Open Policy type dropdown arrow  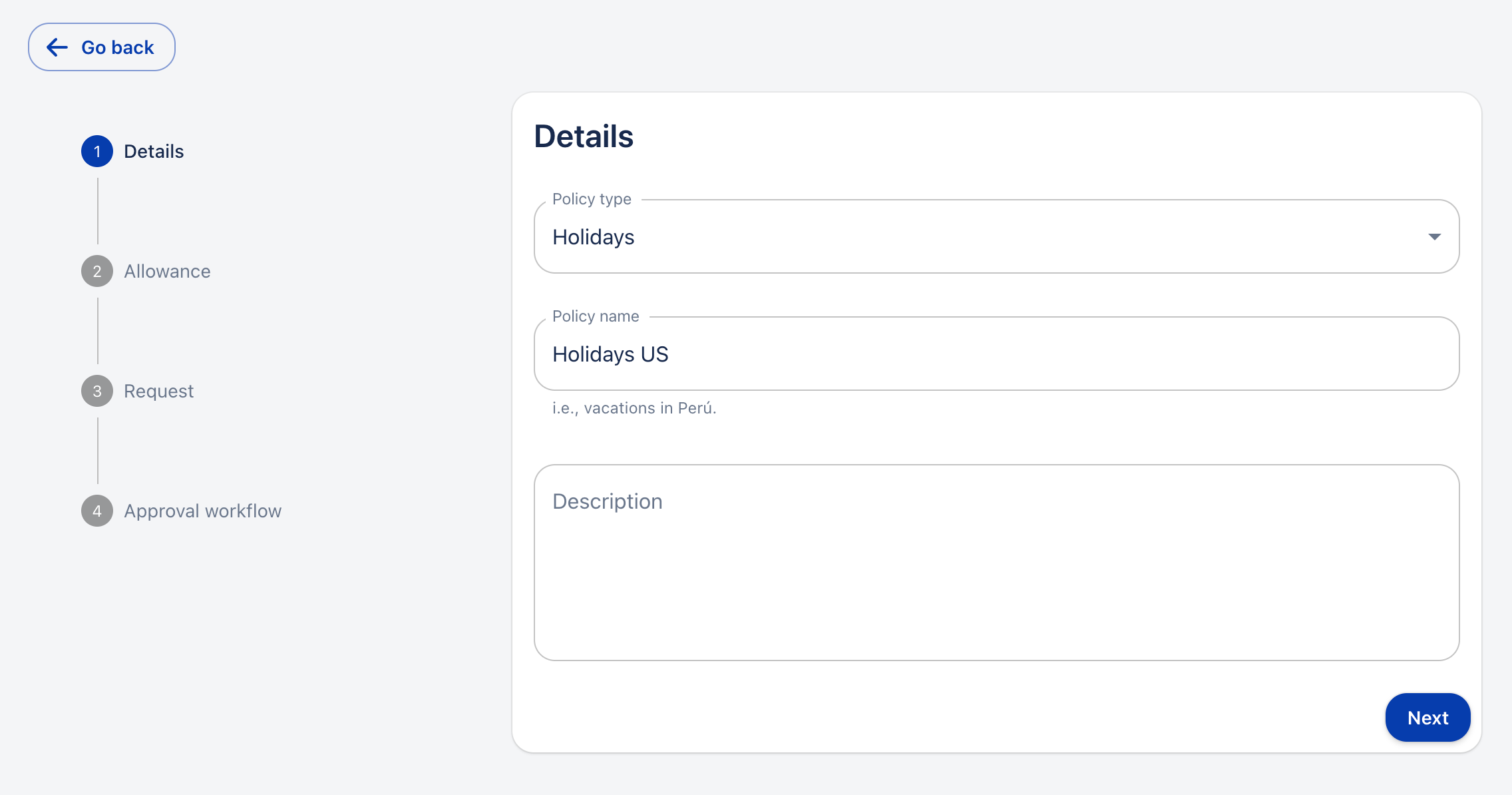[x=1434, y=237]
